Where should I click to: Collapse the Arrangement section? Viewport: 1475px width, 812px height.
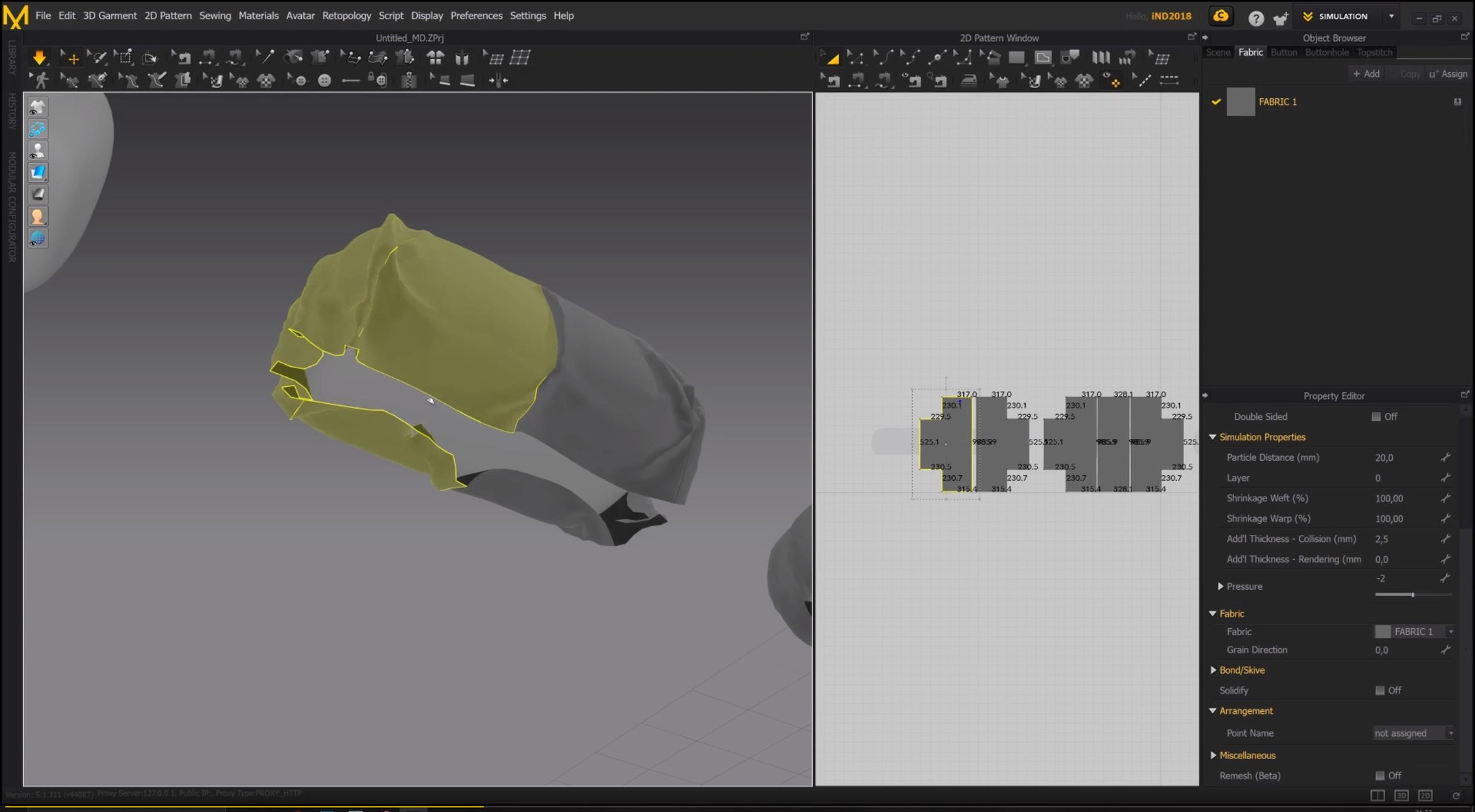click(1212, 711)
